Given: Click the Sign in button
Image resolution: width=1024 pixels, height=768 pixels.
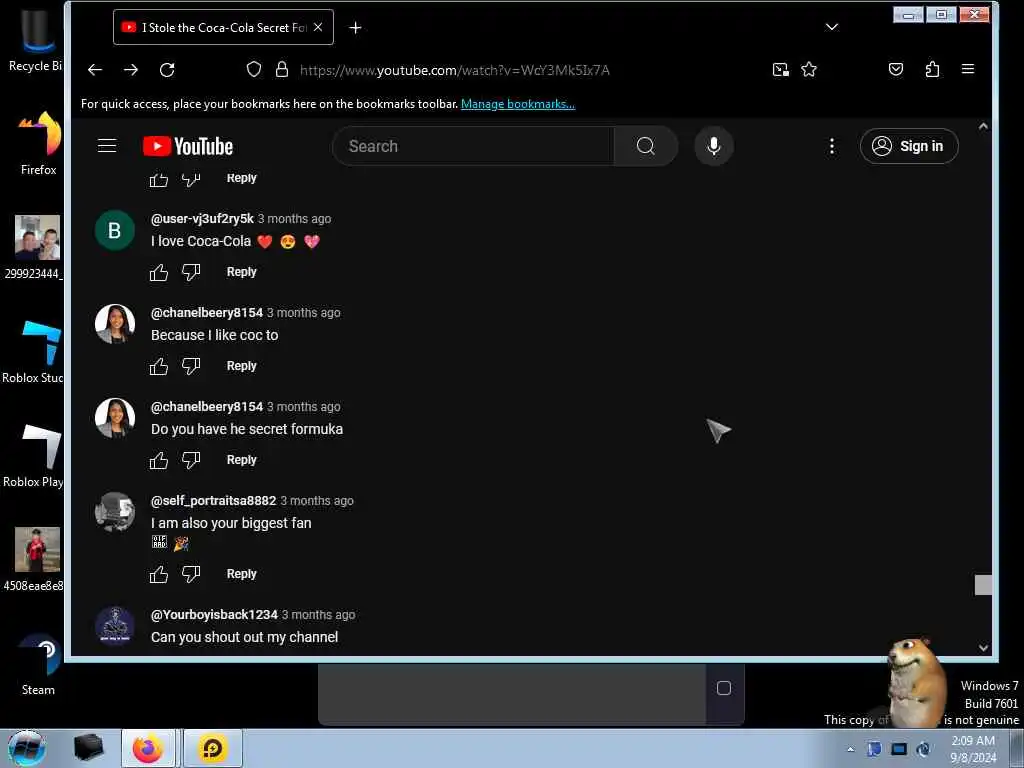Looking at the screenshot, I should click(x=909, y=146).
